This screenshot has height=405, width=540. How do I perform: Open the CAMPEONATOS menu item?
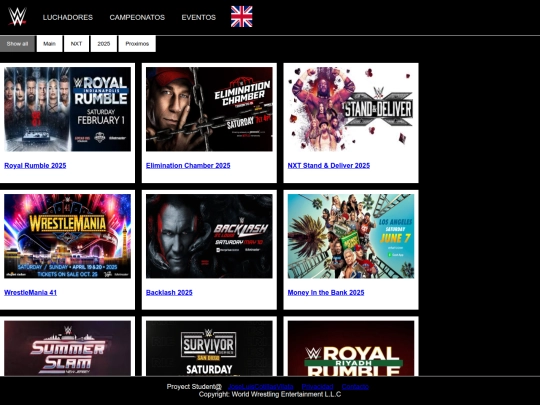(x=137, y=17)
